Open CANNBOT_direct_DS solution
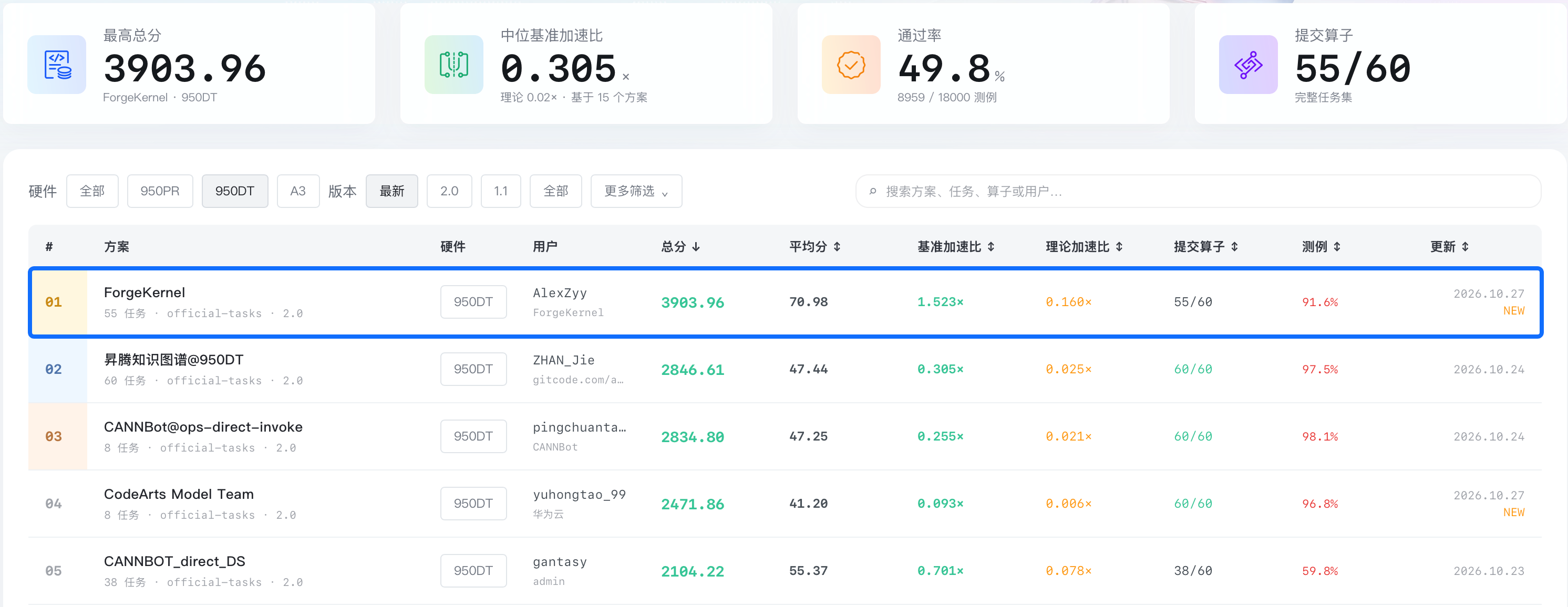 (x=174, y=561)
